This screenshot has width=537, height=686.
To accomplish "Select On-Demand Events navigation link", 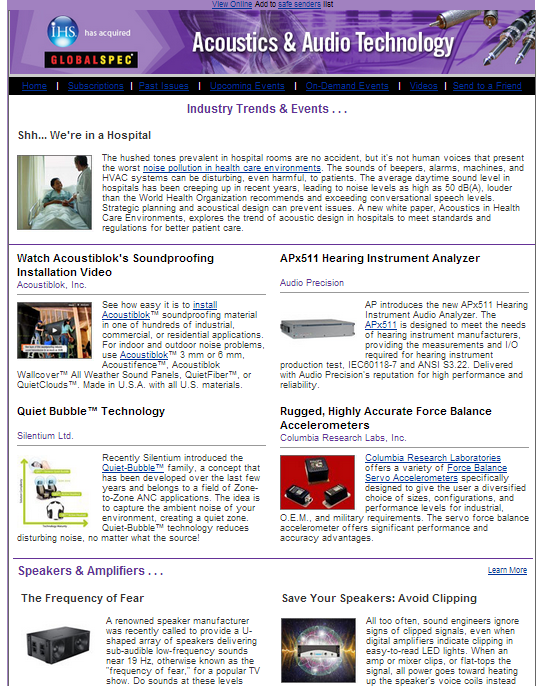I will click(347, 86).
